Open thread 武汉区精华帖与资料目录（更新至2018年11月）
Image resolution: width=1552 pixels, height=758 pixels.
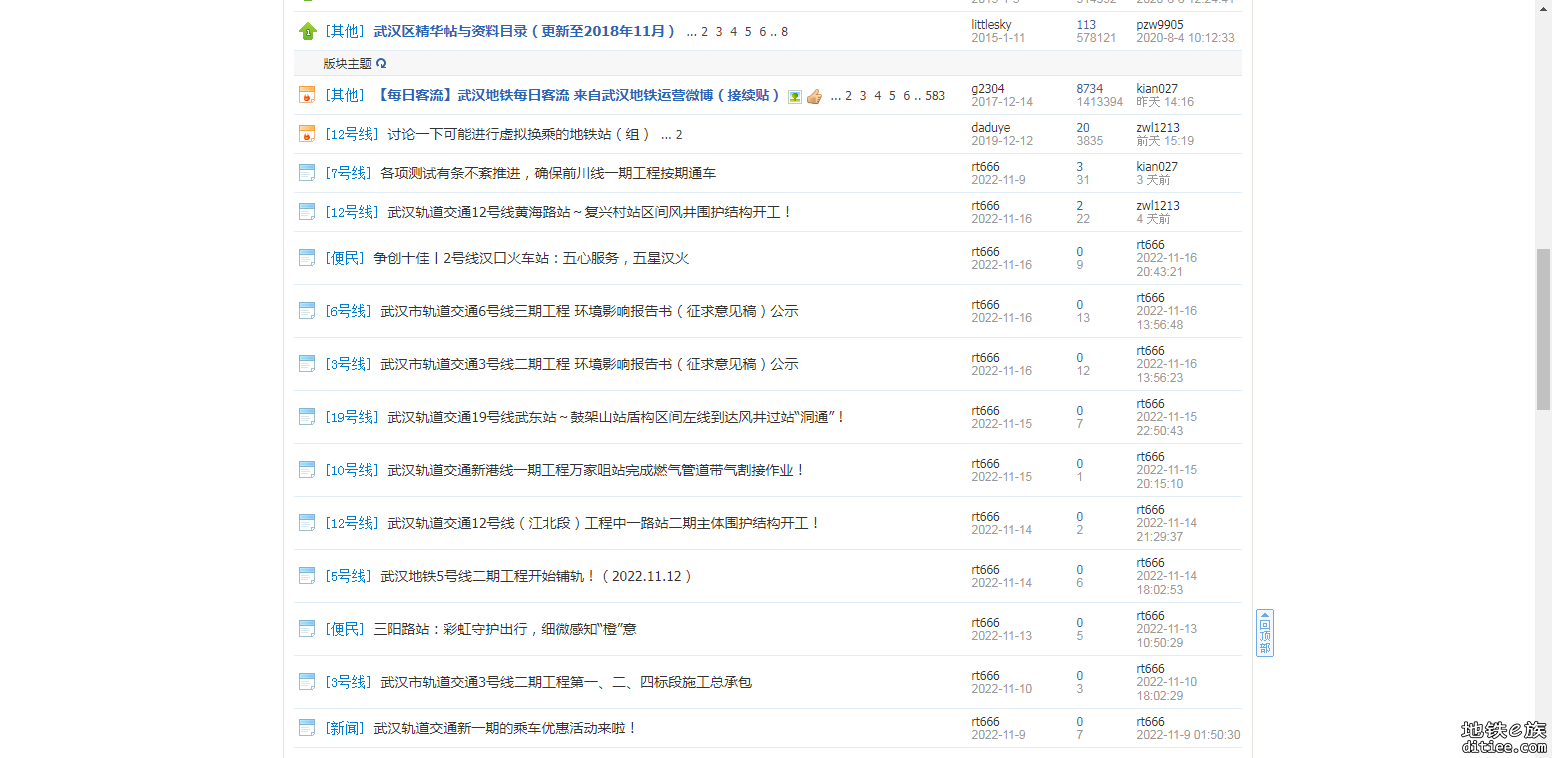pos(525,32)
